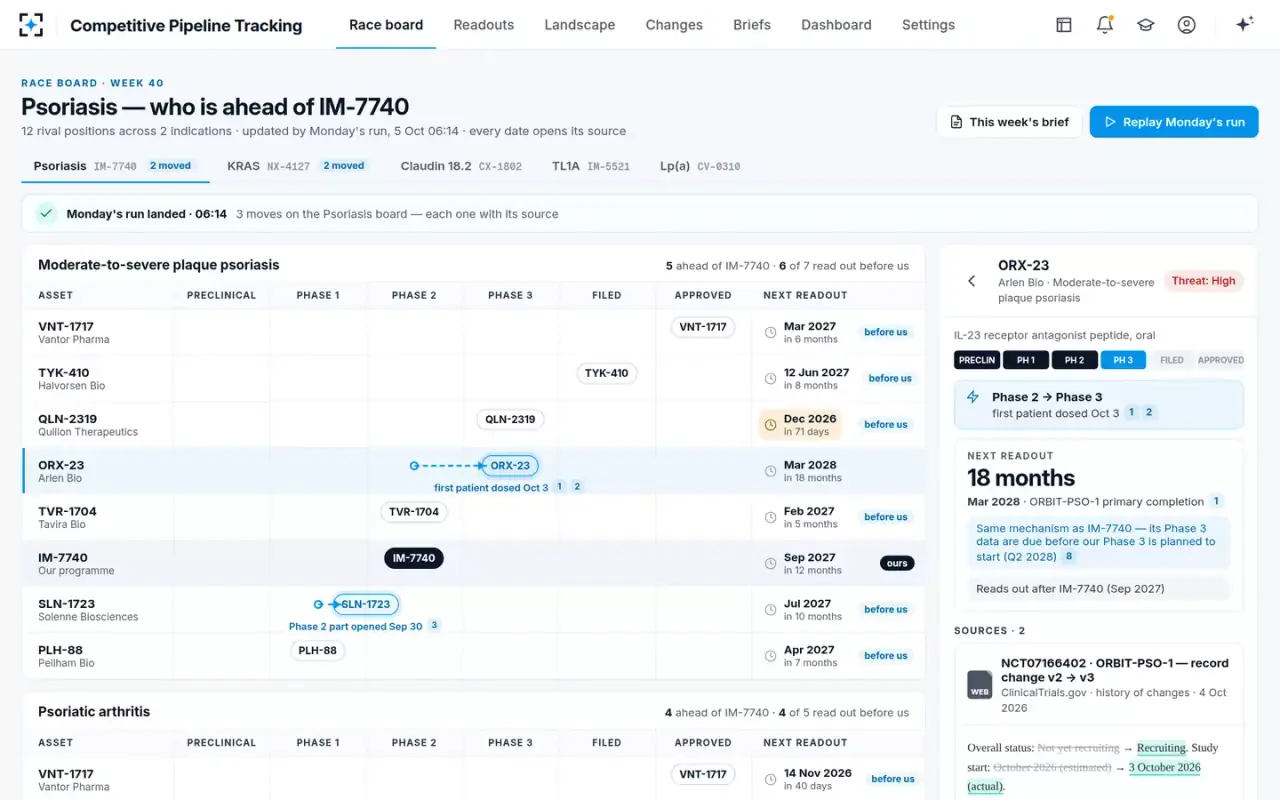Select the Claudin 18.2 tab
Viewport: 1280px width, 800px height.
click(461, 166)
